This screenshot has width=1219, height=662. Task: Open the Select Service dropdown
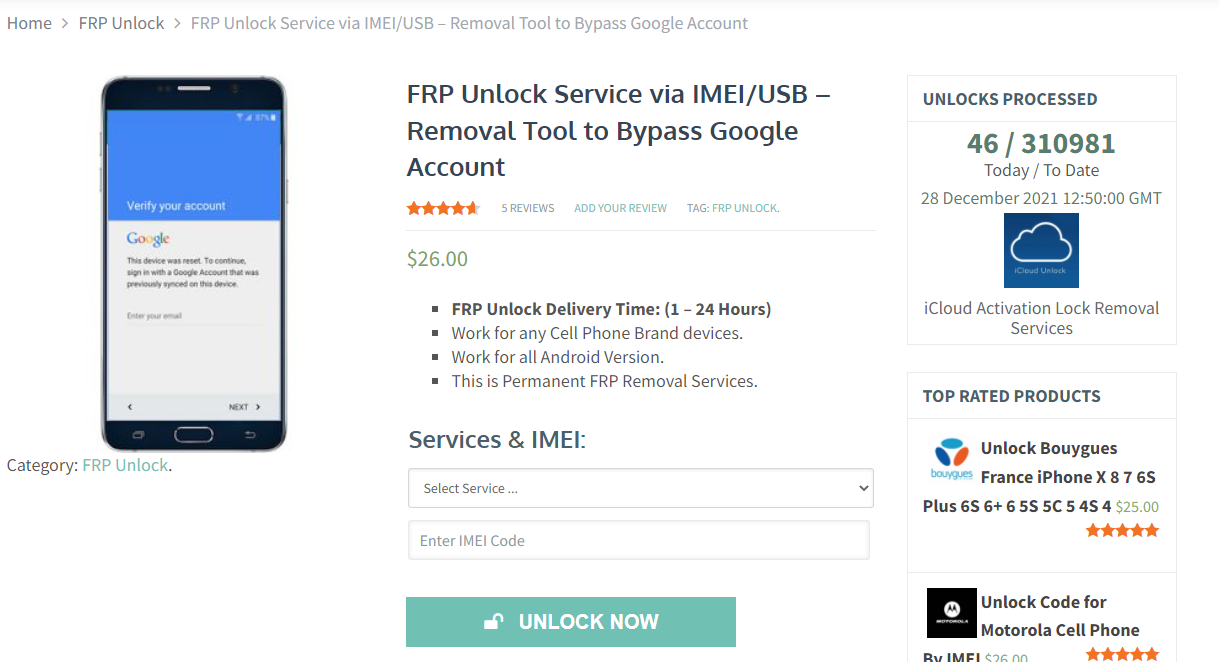click(640, 489)
